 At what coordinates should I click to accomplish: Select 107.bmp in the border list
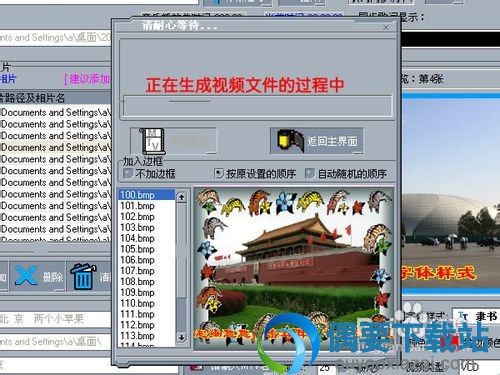[x=147, y=271]
